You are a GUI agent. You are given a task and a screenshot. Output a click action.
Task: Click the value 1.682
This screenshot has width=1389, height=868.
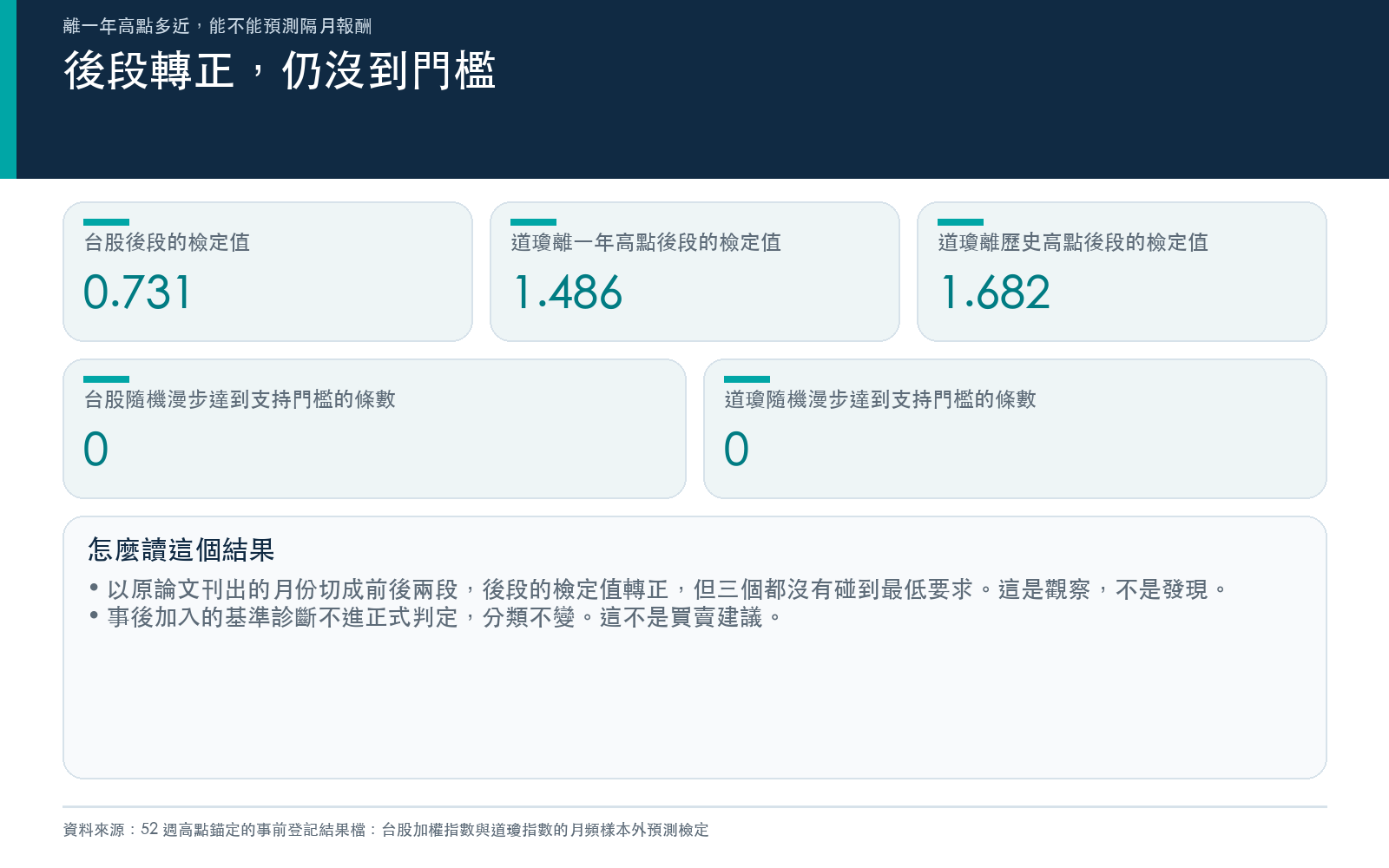click(995, 293)
